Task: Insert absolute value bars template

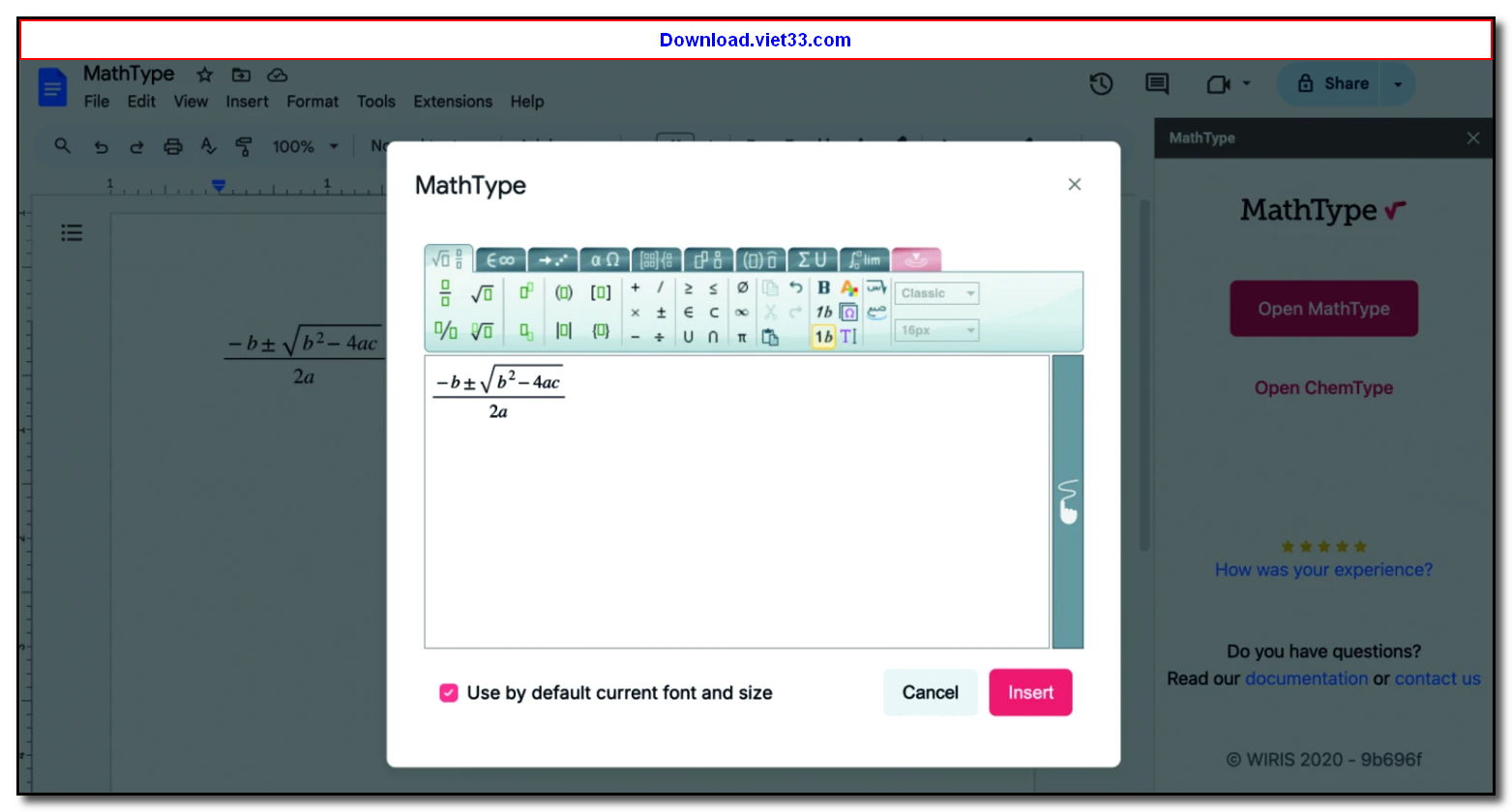Action: pos(564,330)
